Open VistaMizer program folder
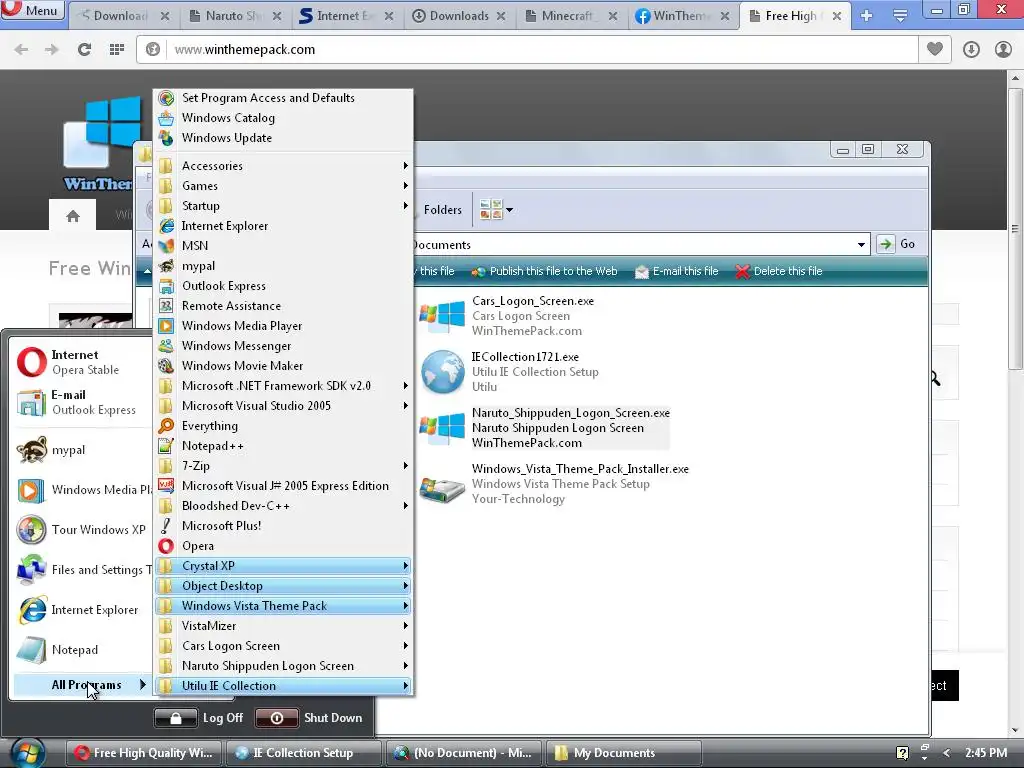1024x768 pixels. 283,626
